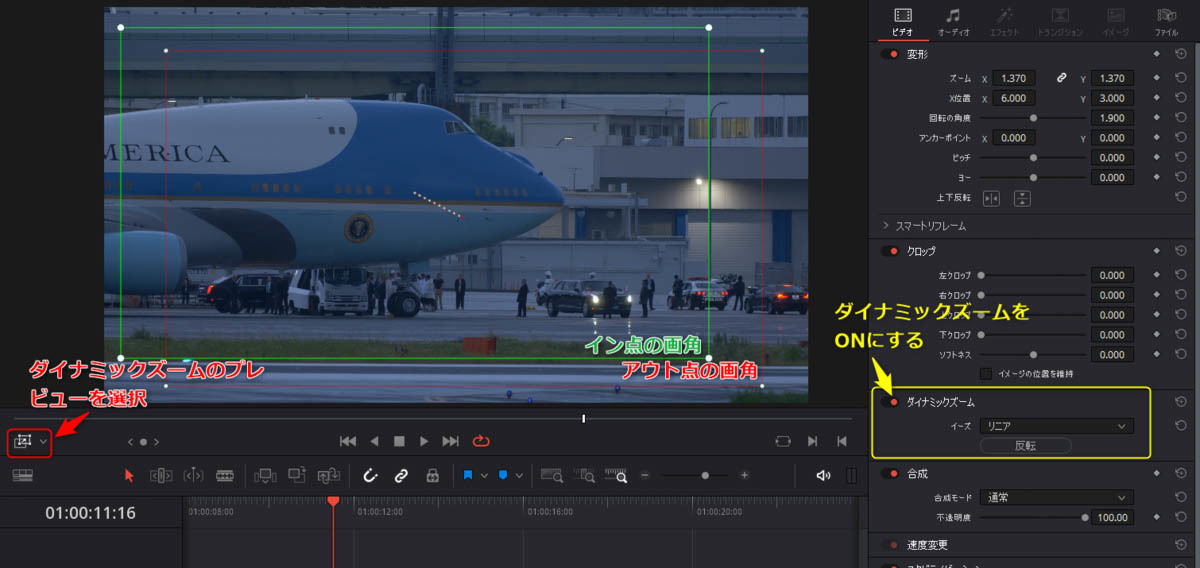Click the 不透明度 opacity slider handle
The image size is (1200, 568).
coord(1085,518)
